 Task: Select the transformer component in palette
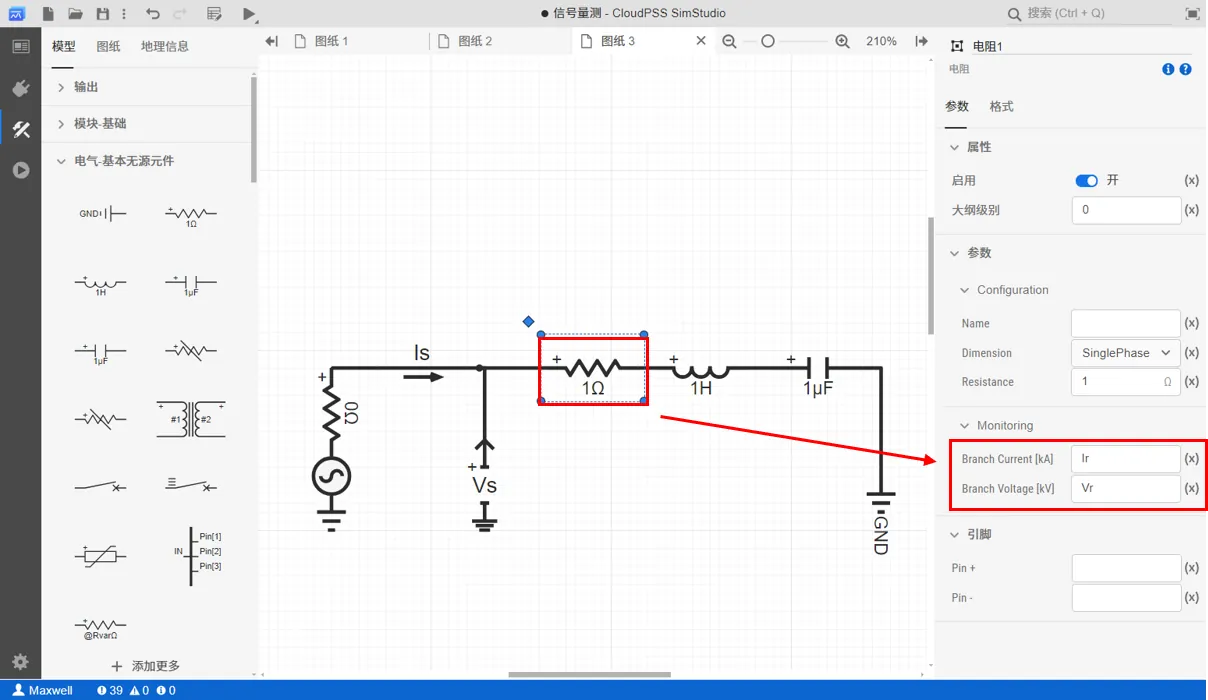(191, 419)
